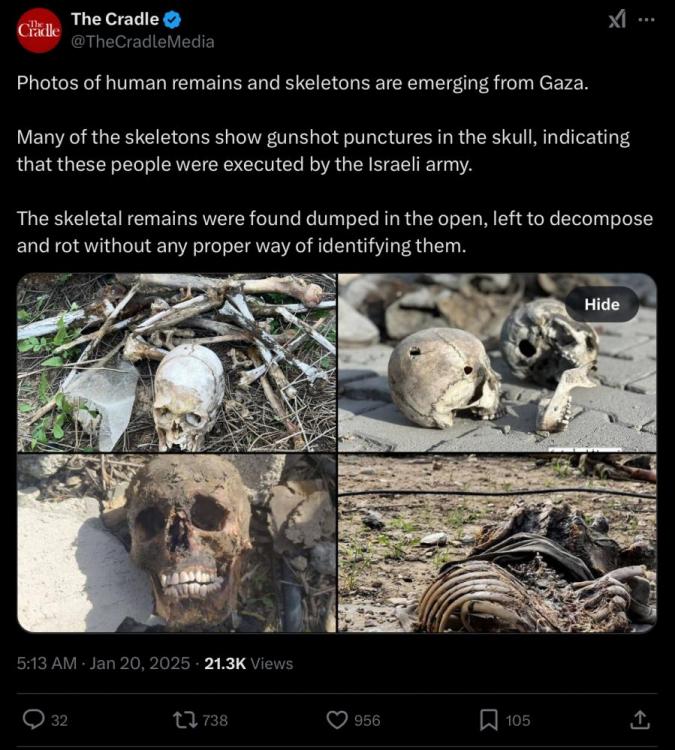Open The Cradle display name link
This screenshot has height=750, width=675.
pos(115,19)
